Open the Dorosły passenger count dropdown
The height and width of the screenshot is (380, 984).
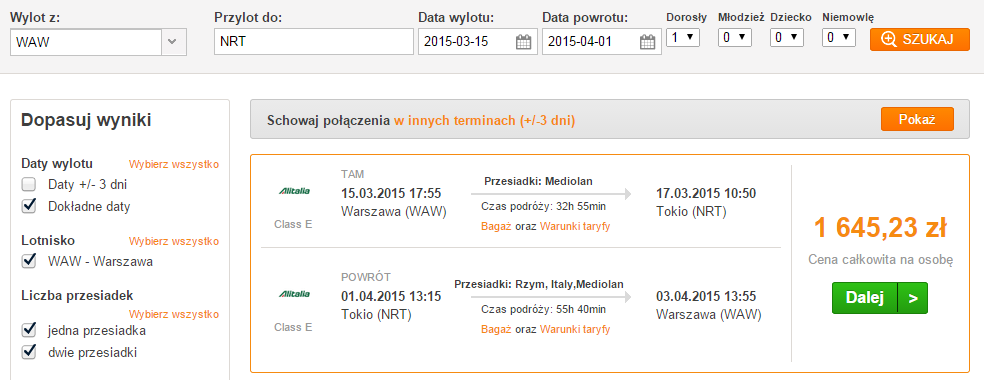pos(683,38)
